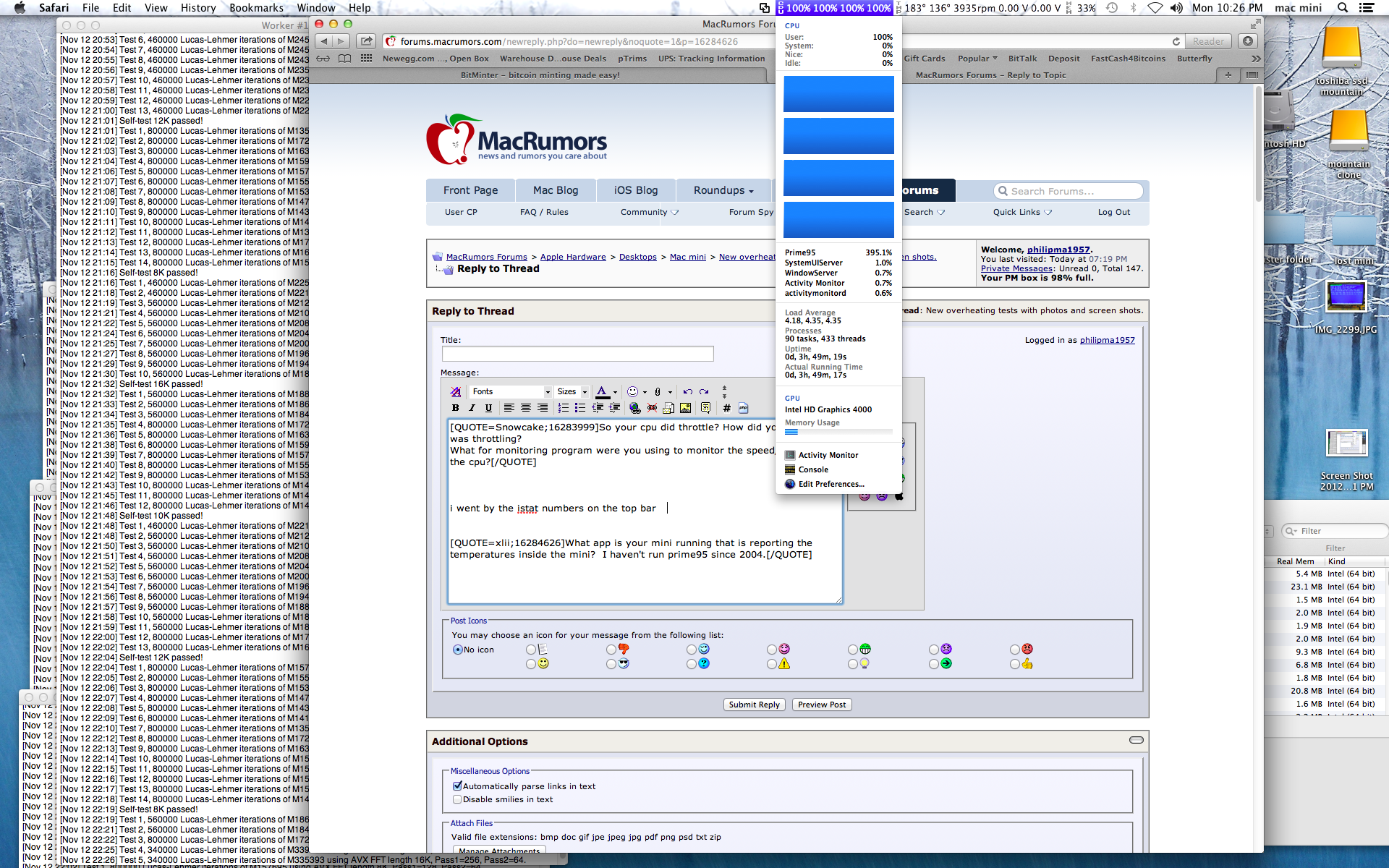Uncheck 'Automatically parse links in text'

[x=457, y=786]
